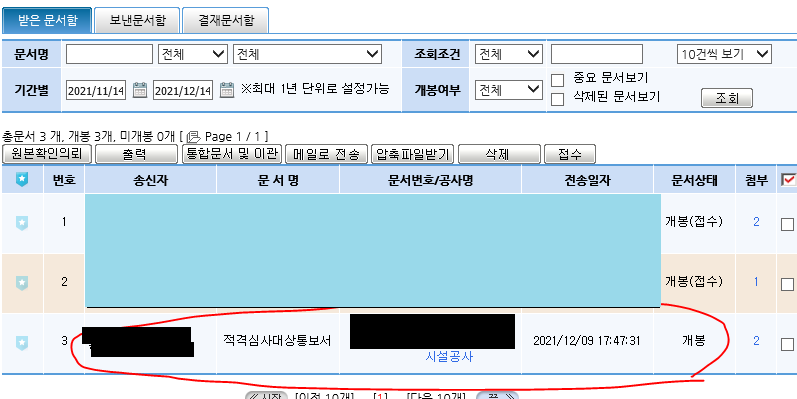Click 송신자 column header
The image size is (797, 399).
click(150, 180)
